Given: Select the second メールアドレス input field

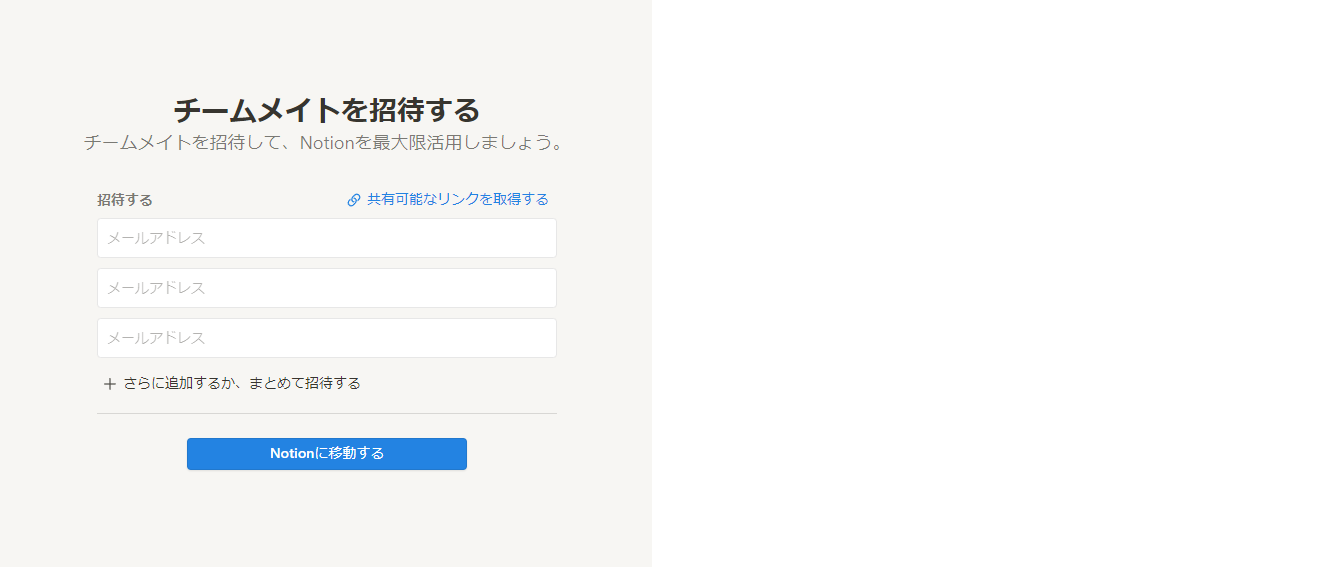Looking at the screenshot, I should pyautogui.click(x=327, y=288).
